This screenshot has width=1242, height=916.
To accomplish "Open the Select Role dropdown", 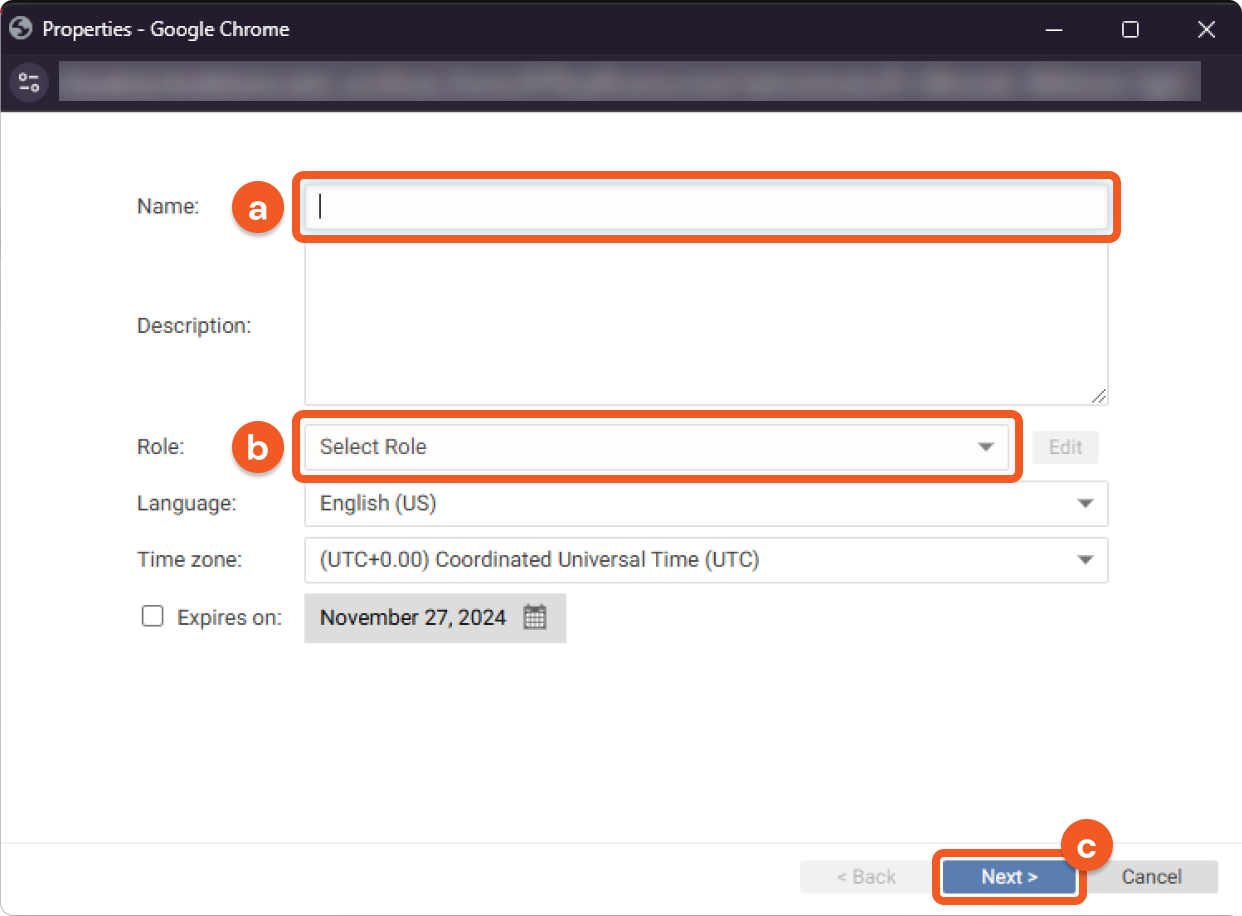I will (x=656, y=447).
